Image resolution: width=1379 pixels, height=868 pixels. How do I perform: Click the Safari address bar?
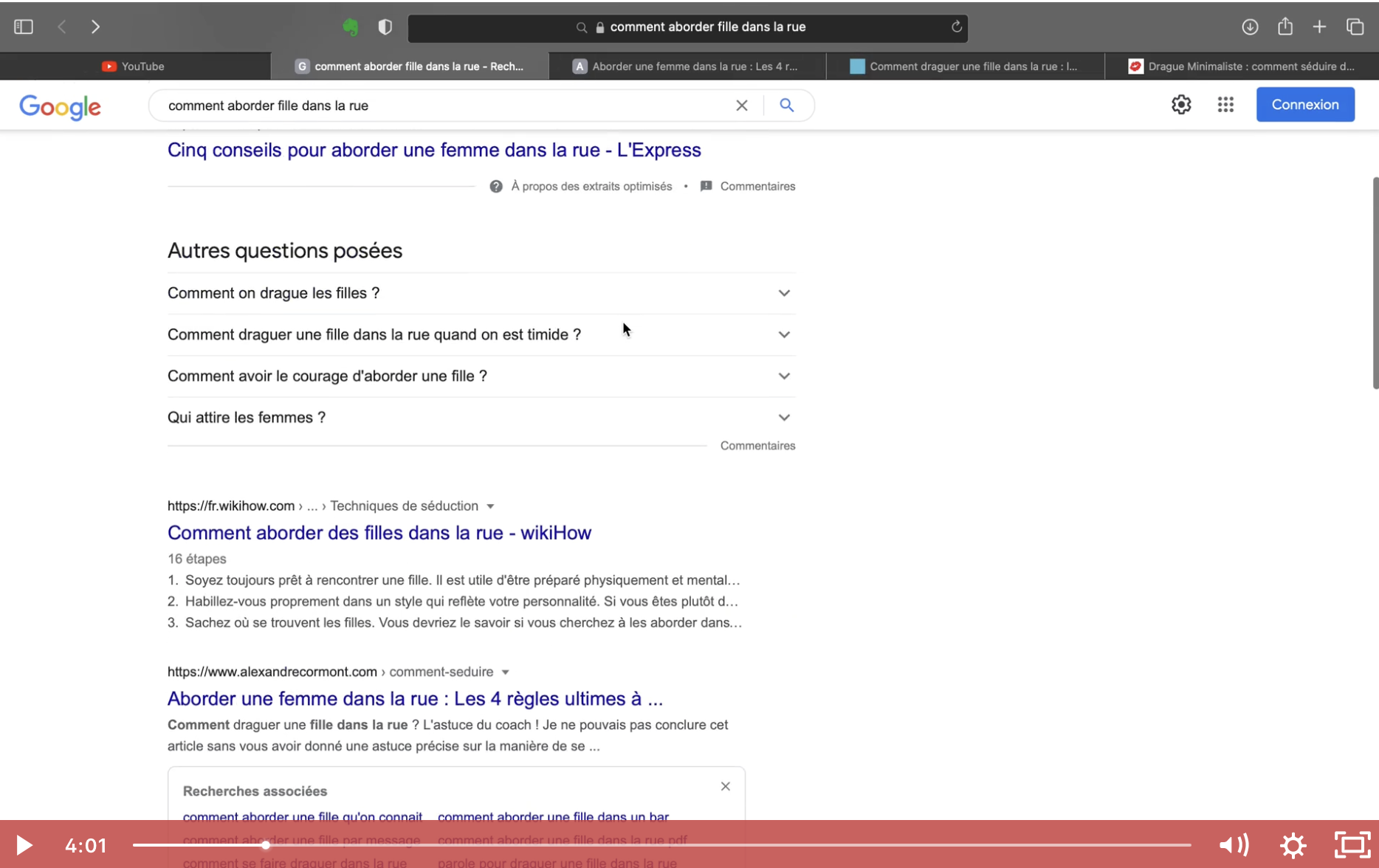[688, 27]
